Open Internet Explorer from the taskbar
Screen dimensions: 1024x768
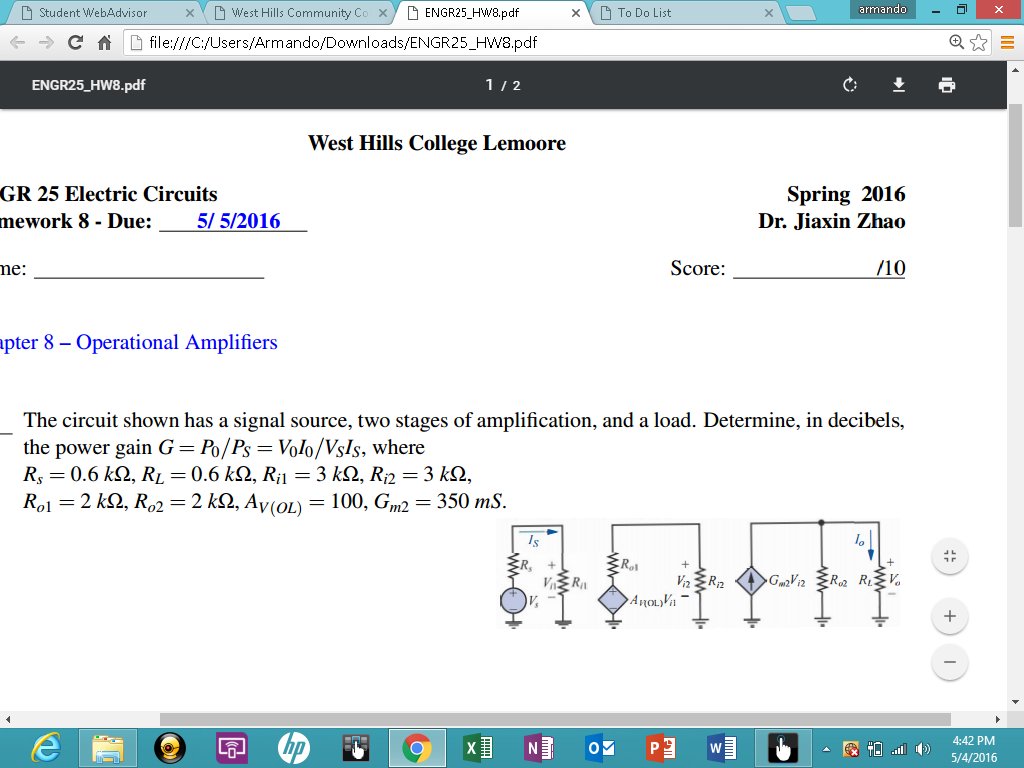(x=46, y=748)
